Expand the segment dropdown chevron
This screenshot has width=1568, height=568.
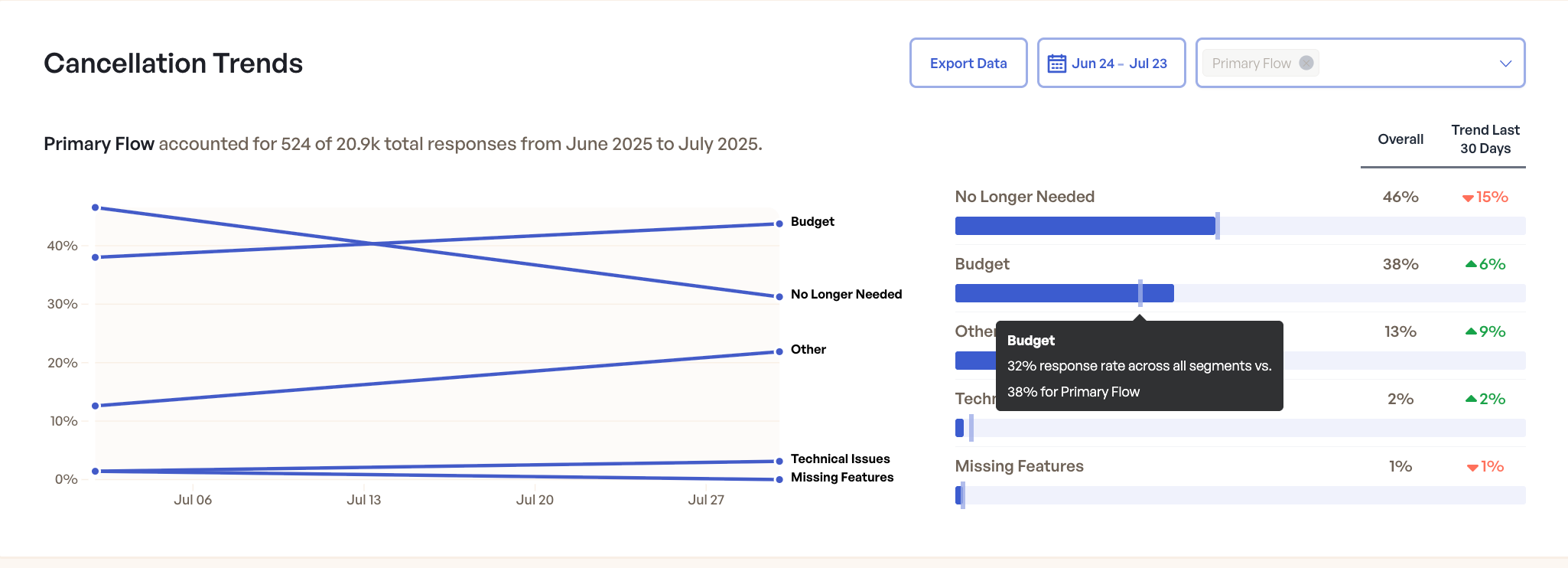click(x=1505, y=64)
